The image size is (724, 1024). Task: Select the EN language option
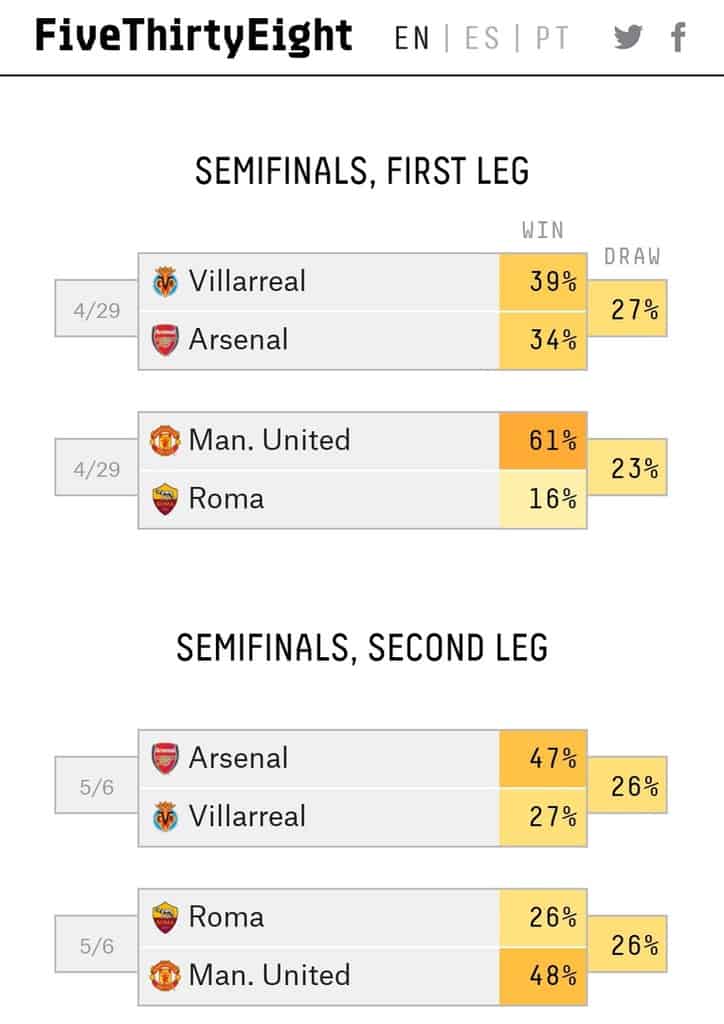pyautogui.click(x=412, y=38)
